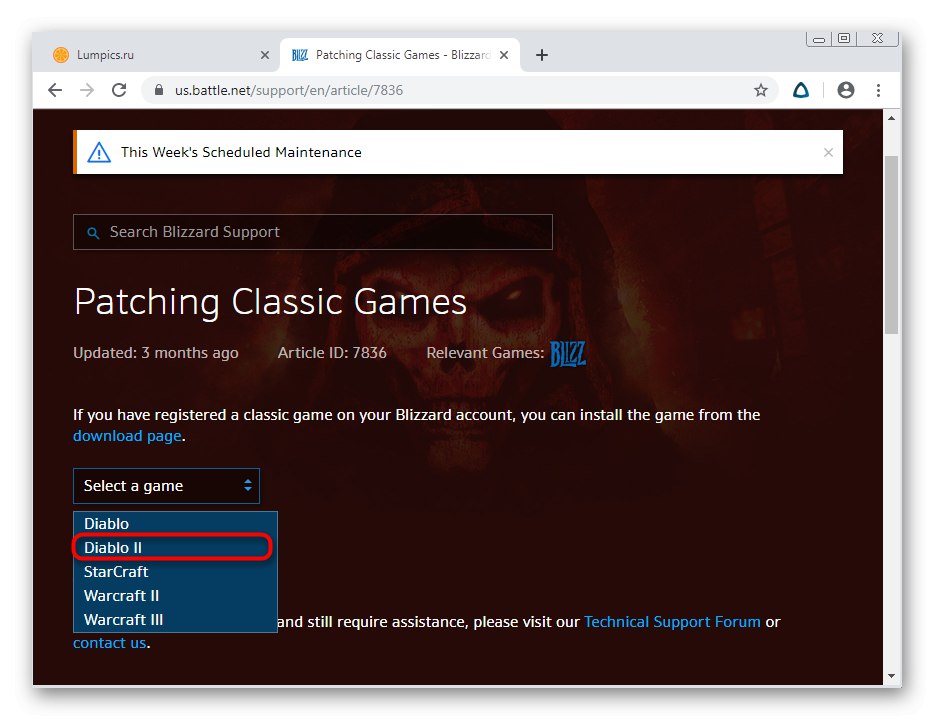Viewport: 934px width, 720px height.
Task: Click the Blizzard logo beside Relevant Games
Action: 568,354
